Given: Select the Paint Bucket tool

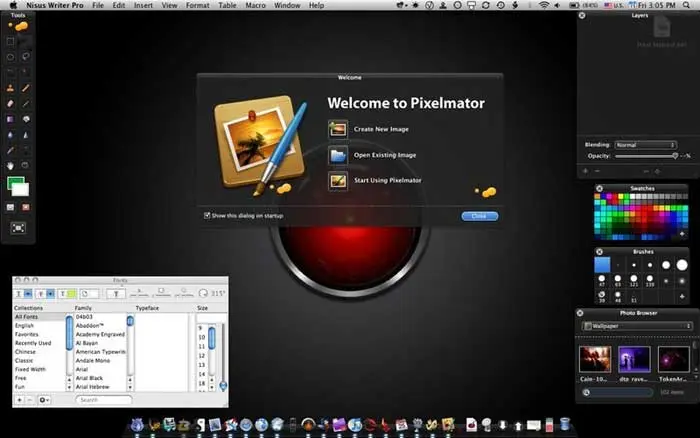Looking at the screenshot, I should pos(25,119).
